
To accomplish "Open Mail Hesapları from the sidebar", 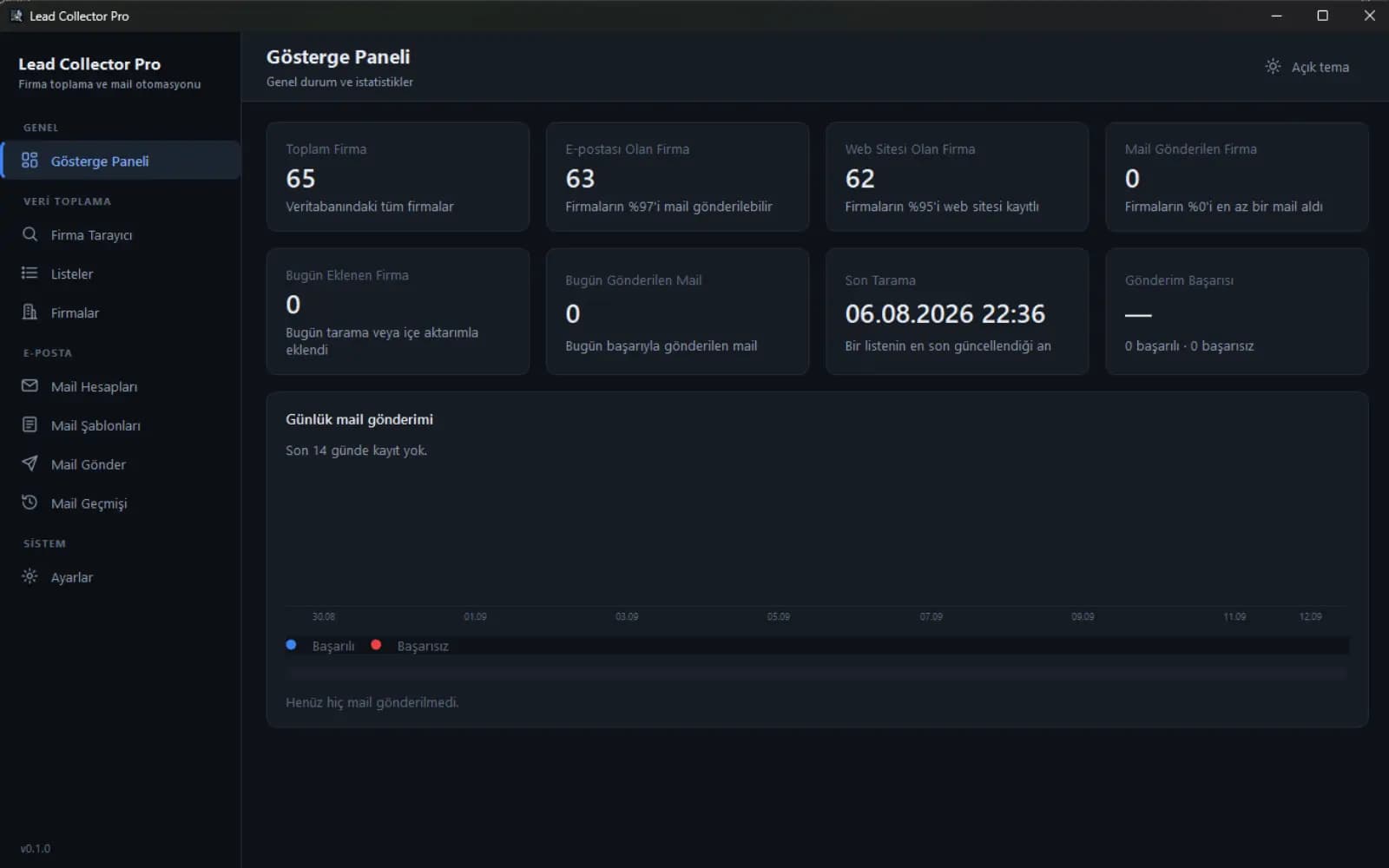I will pos(121,386).
